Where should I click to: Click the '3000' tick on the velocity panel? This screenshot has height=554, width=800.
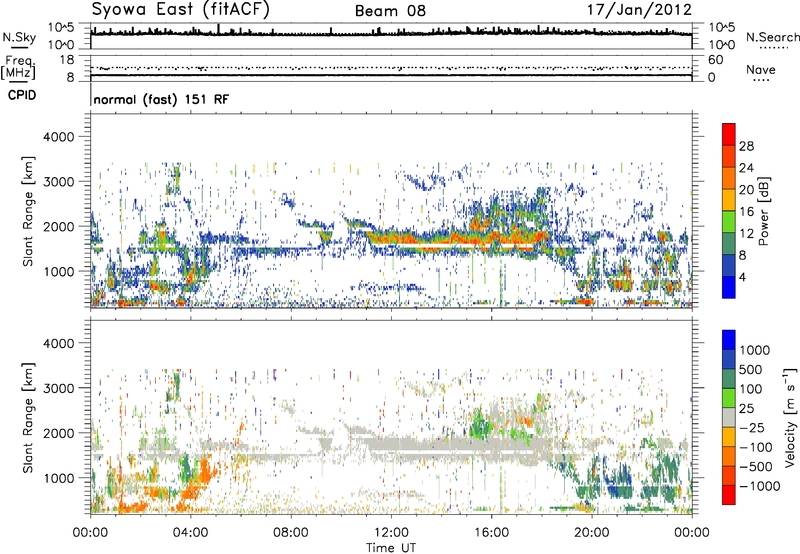tap(59, 388)
